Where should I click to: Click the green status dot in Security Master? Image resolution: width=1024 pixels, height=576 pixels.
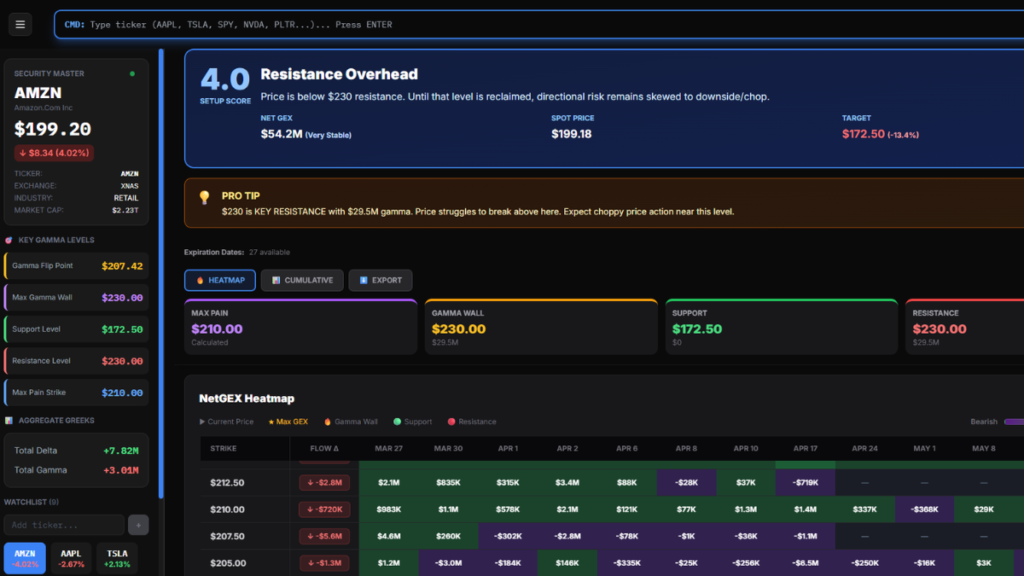[132, 73]
